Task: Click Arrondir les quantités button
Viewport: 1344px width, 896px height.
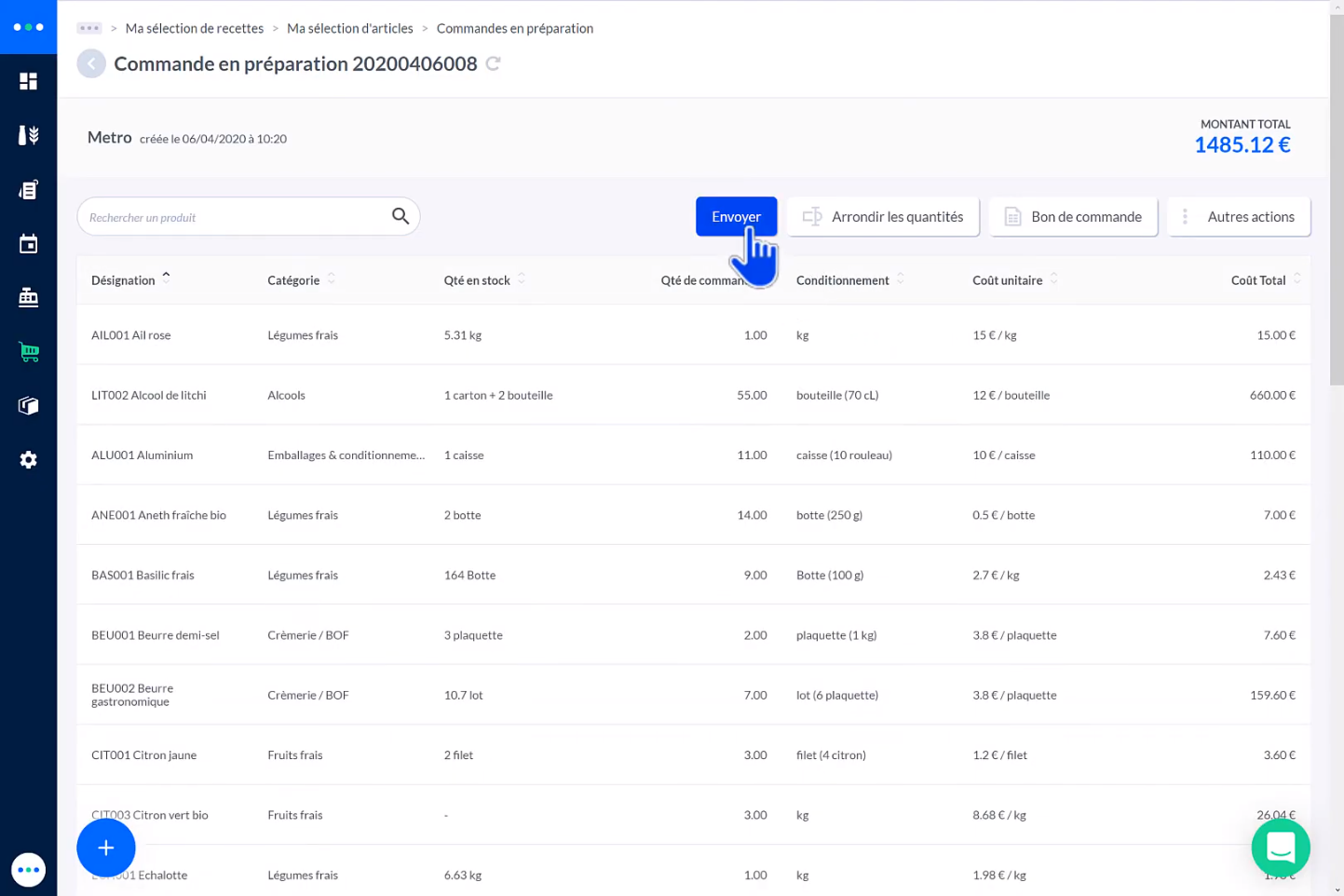Action: click(883, 217)
